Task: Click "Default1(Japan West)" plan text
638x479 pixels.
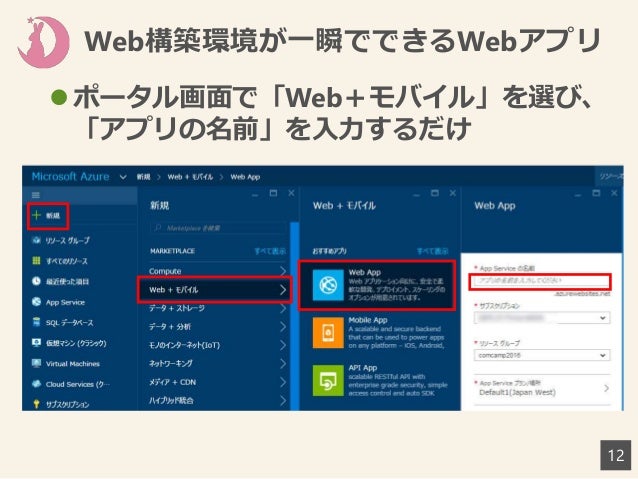Action: [517, 392]
